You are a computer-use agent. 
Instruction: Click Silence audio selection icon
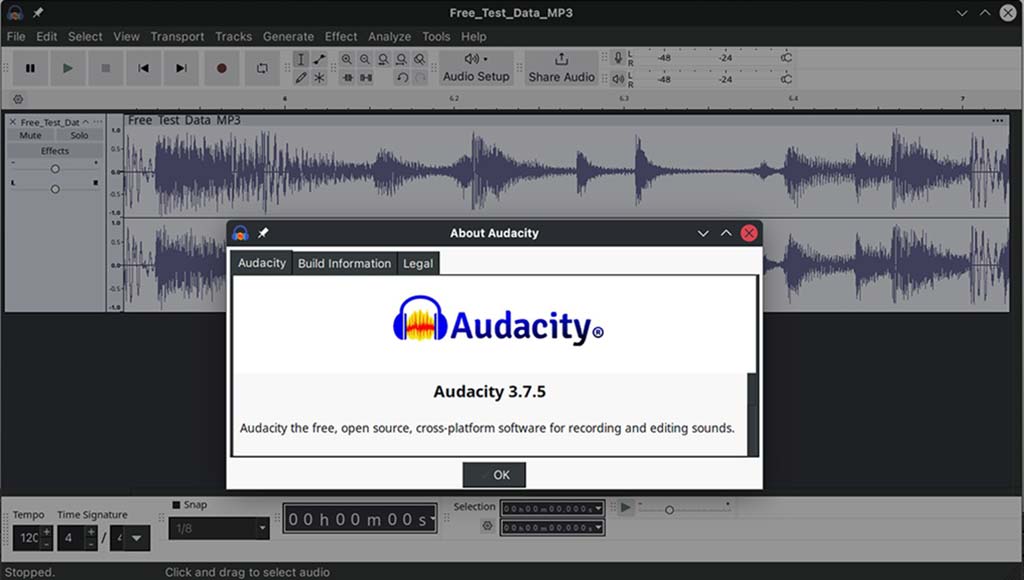tap(366, 78)
